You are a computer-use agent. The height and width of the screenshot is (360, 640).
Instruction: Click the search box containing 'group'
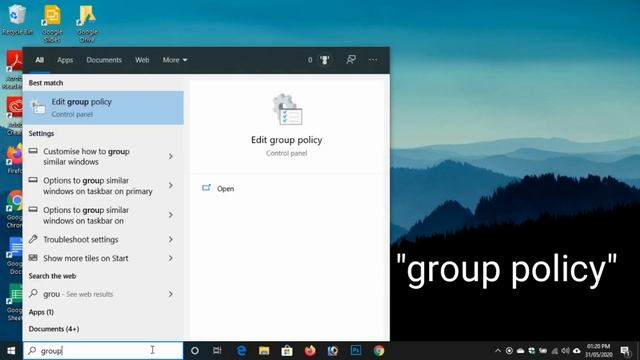click(103, 351)
